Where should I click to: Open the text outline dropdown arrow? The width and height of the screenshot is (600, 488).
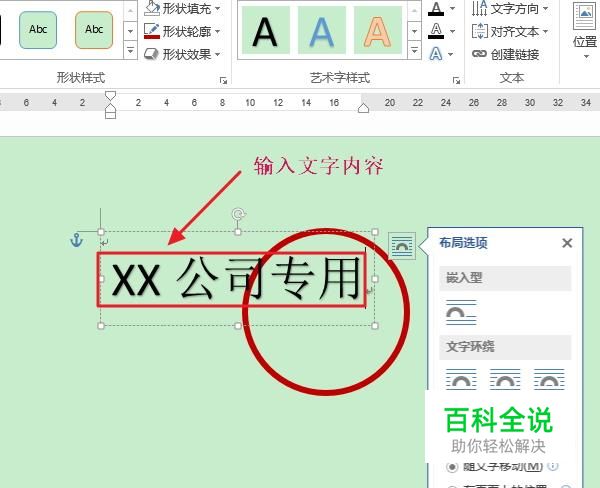pos(452,31)
